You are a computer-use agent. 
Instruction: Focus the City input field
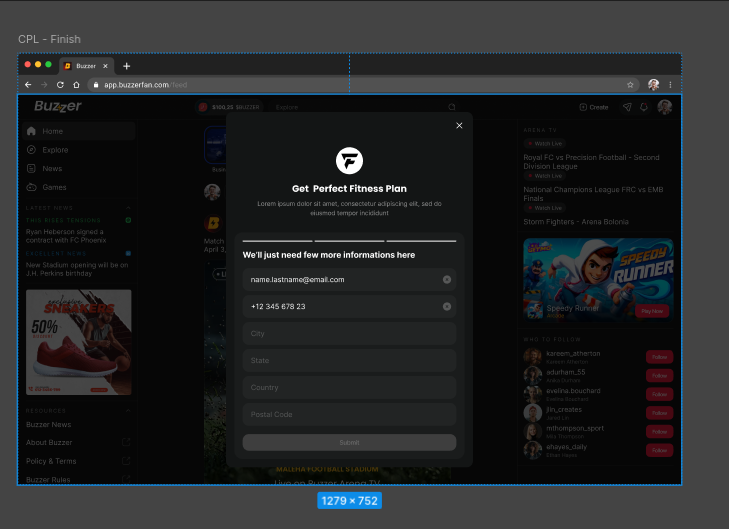pos(349,333)
